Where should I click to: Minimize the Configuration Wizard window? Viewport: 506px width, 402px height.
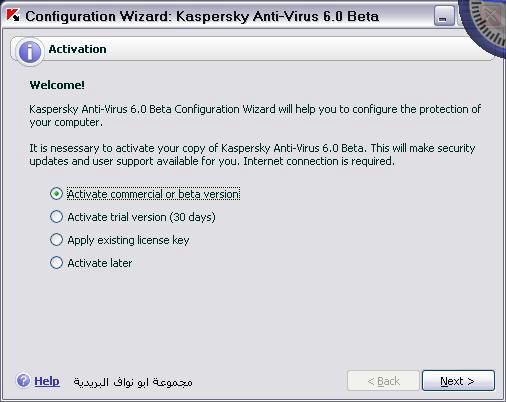coord(444,16)
